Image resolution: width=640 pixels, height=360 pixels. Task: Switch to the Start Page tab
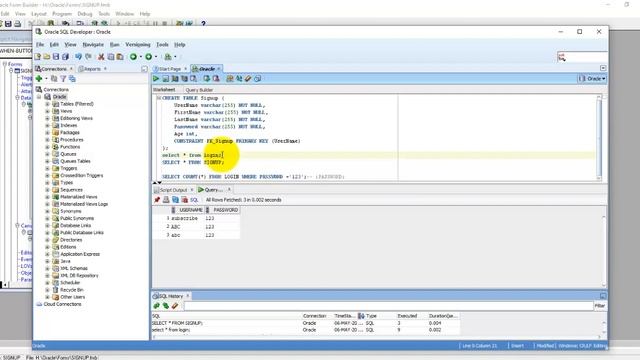pyautogui.click(x=169, y=69)
